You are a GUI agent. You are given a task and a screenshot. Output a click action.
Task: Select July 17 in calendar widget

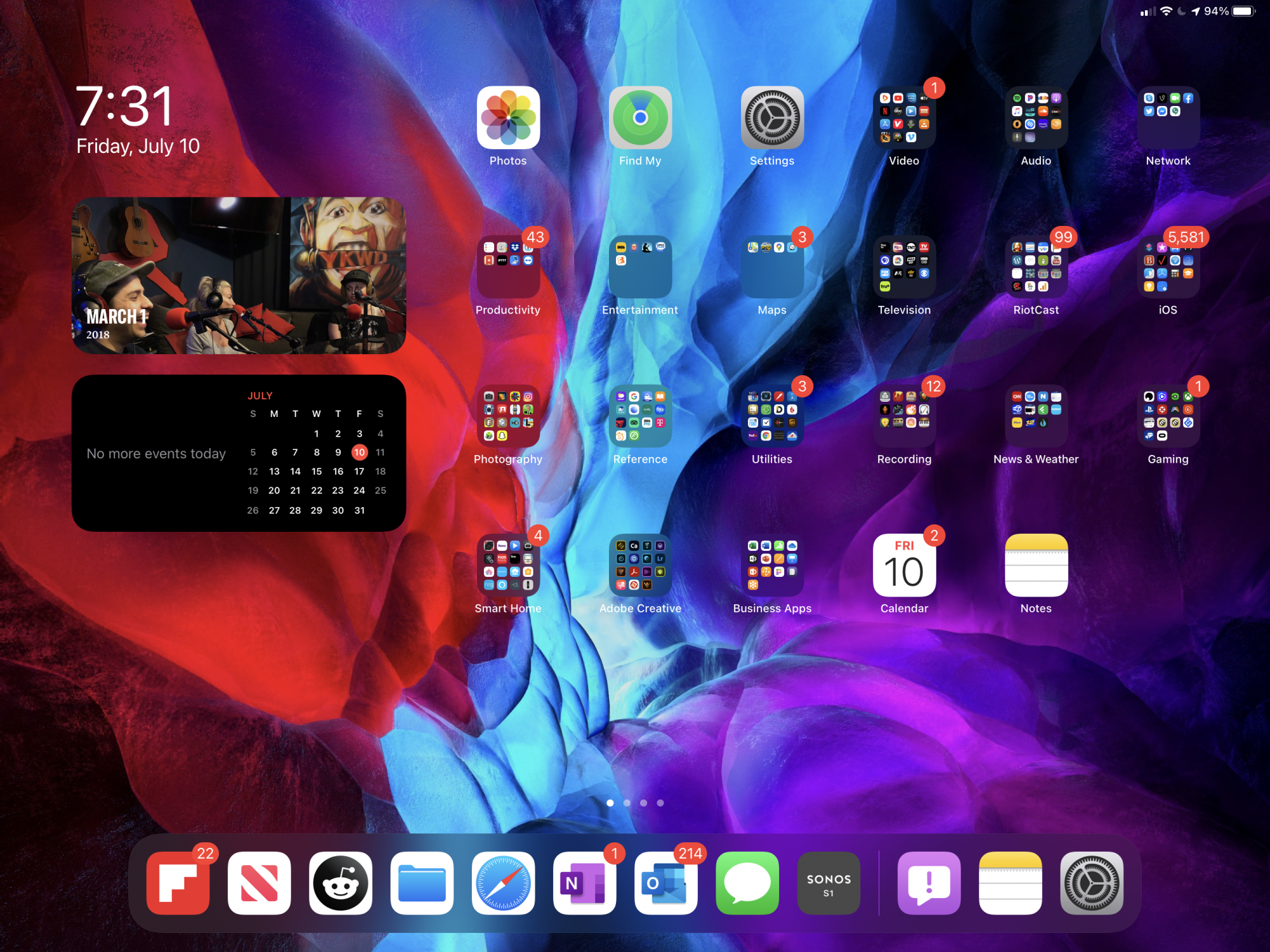tap(359, 472)
